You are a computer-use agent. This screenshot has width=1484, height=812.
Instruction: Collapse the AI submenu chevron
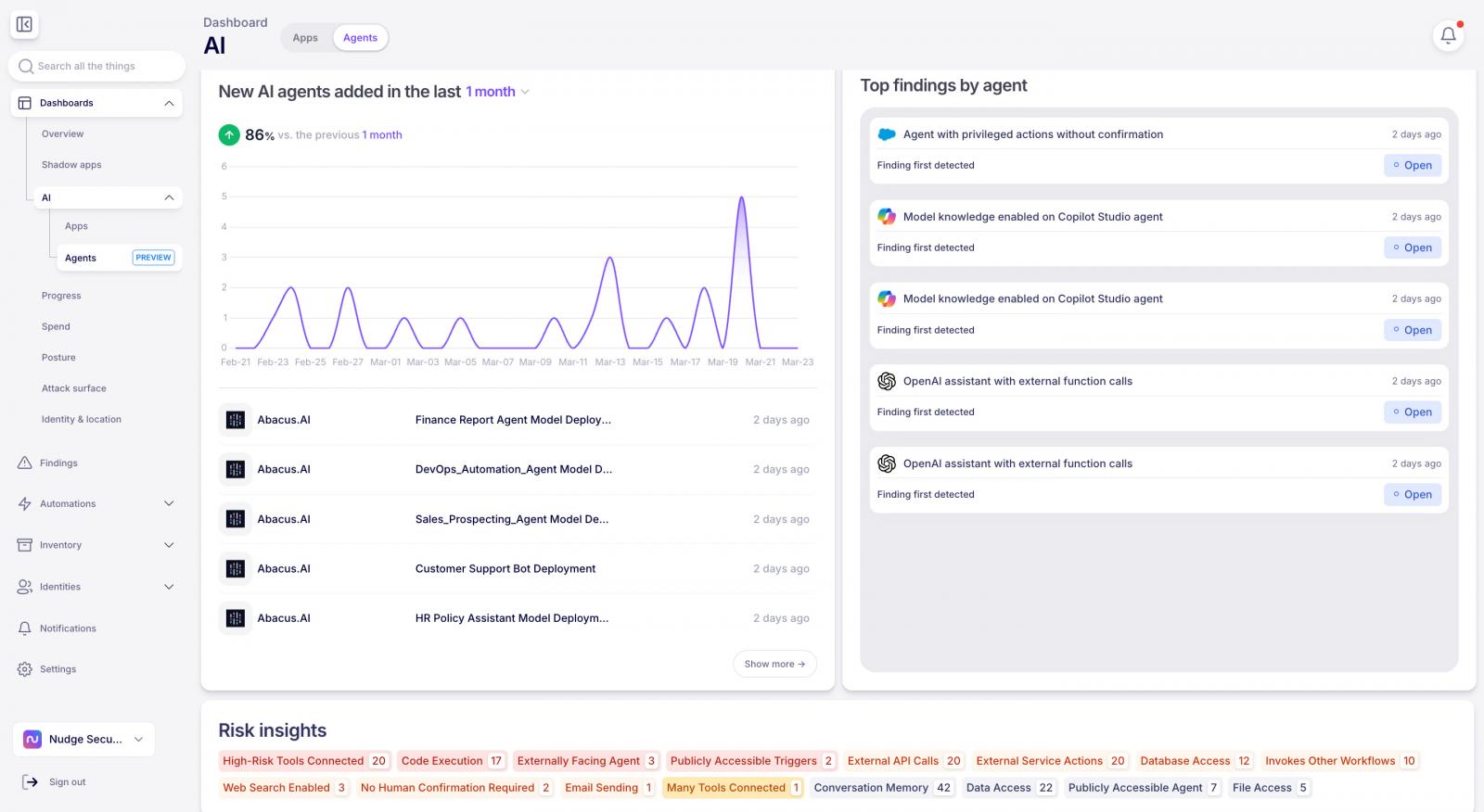169,197
